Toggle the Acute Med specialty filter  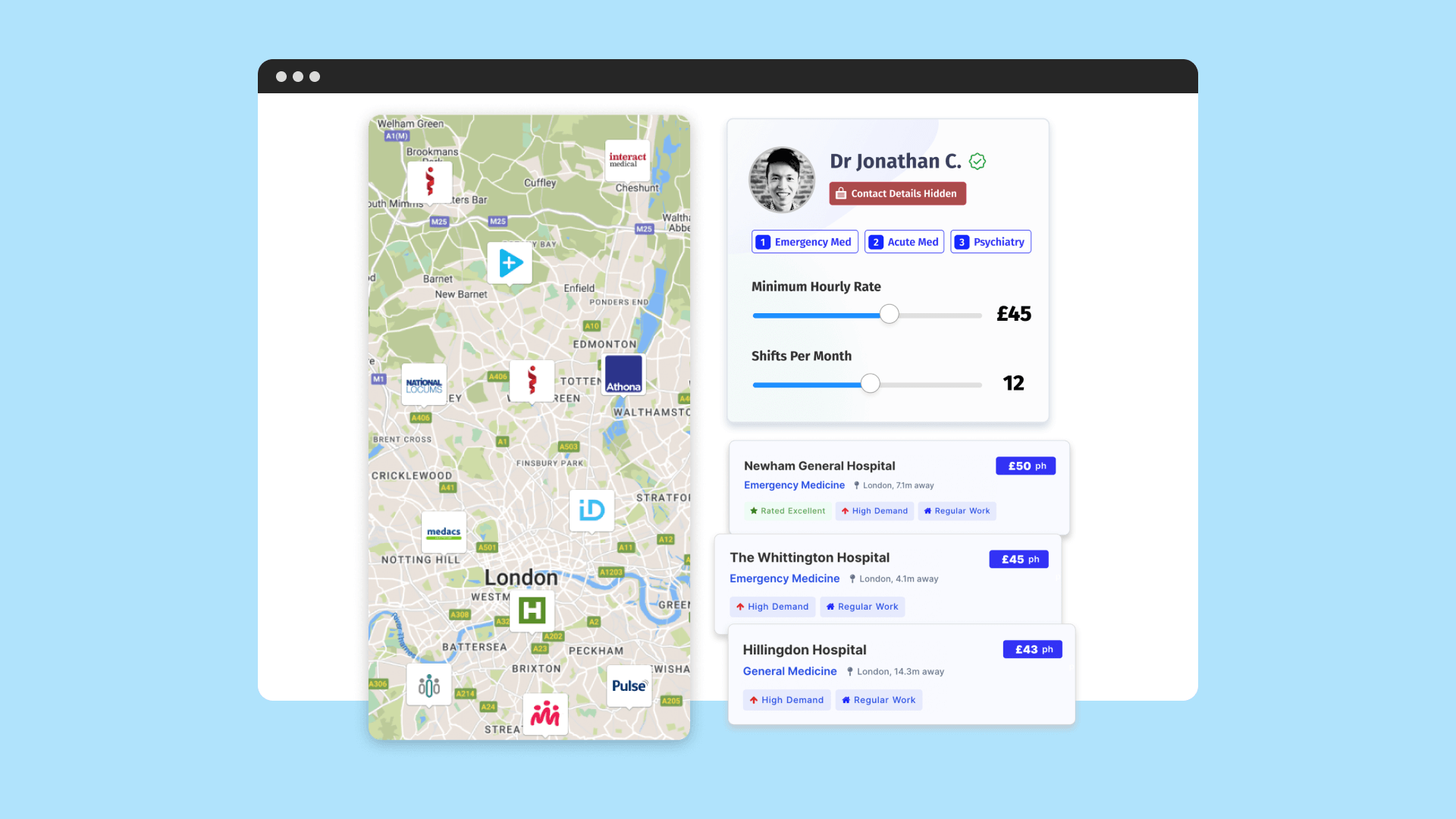click(x=905, y=241)
